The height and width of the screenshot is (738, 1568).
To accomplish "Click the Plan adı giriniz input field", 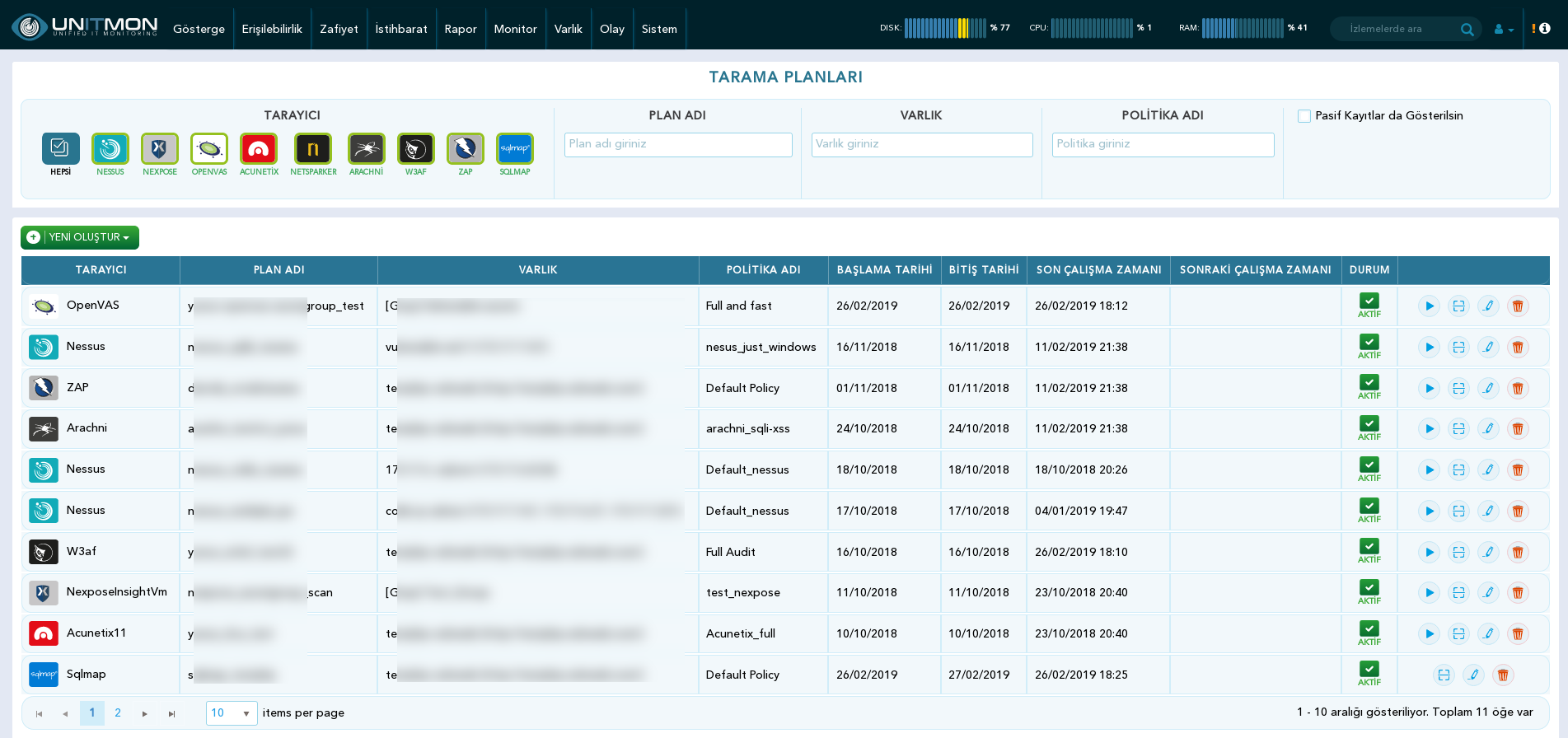I will tap(678, 145).
